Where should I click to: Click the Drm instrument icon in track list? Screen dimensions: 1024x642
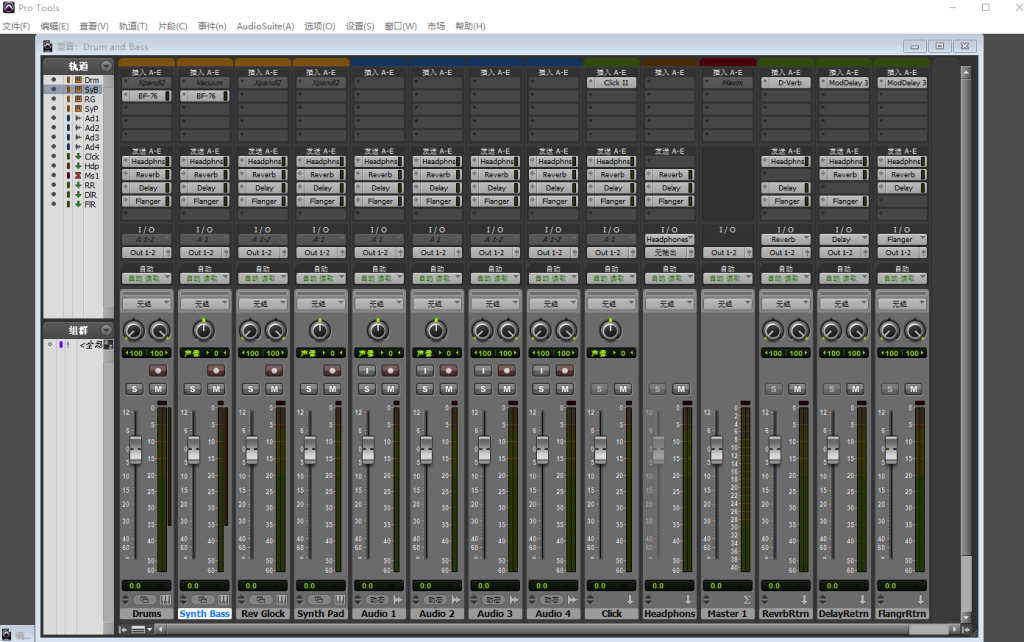pos(78,80)
